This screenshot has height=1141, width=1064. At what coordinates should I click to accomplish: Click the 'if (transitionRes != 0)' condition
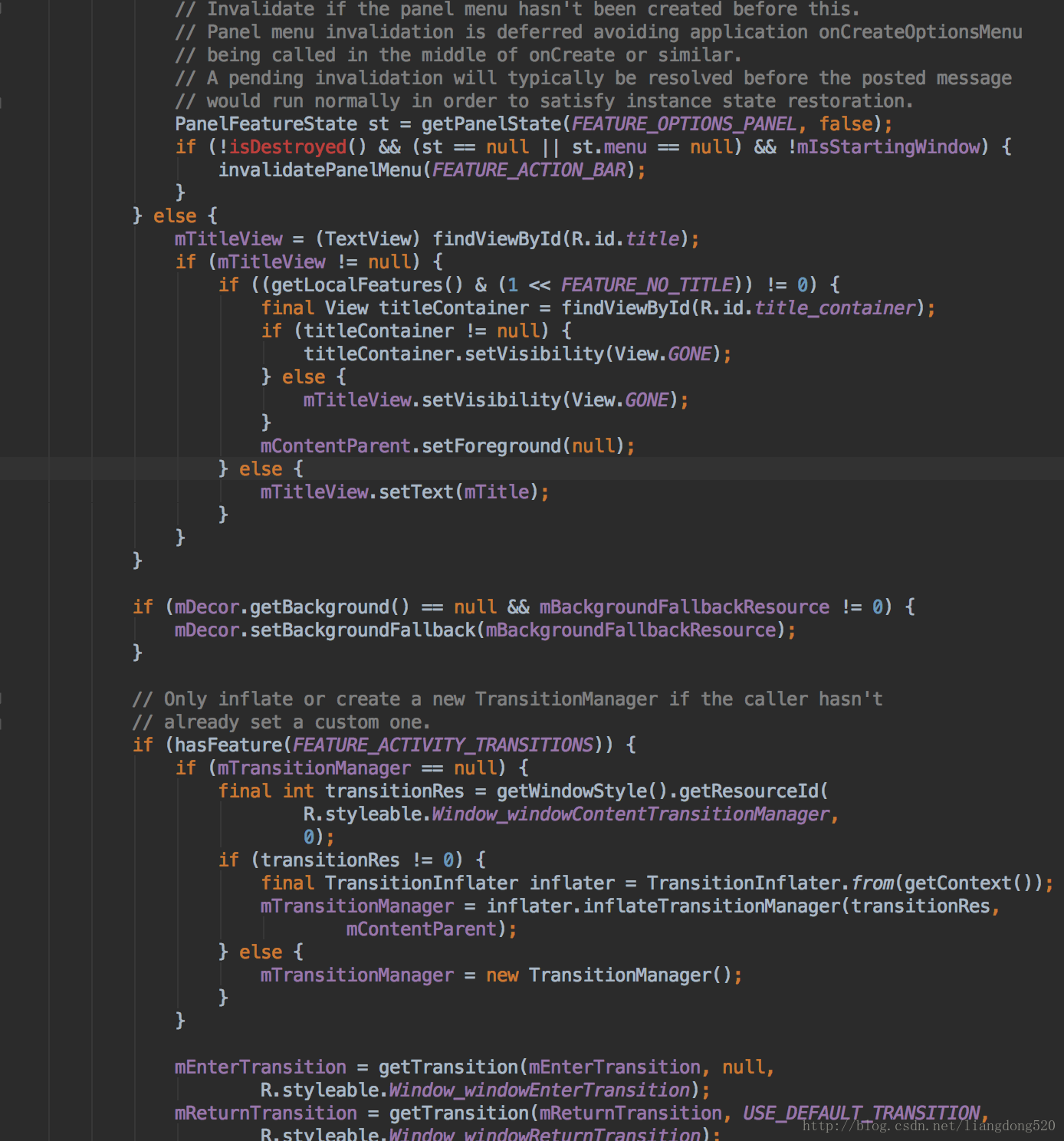pos(341,860)
